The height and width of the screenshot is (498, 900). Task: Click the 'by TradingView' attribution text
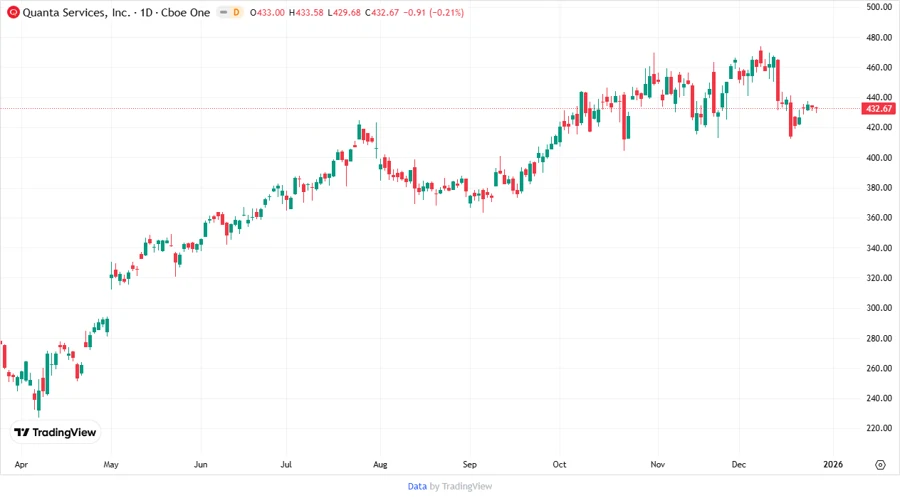[x=461, y=487]
